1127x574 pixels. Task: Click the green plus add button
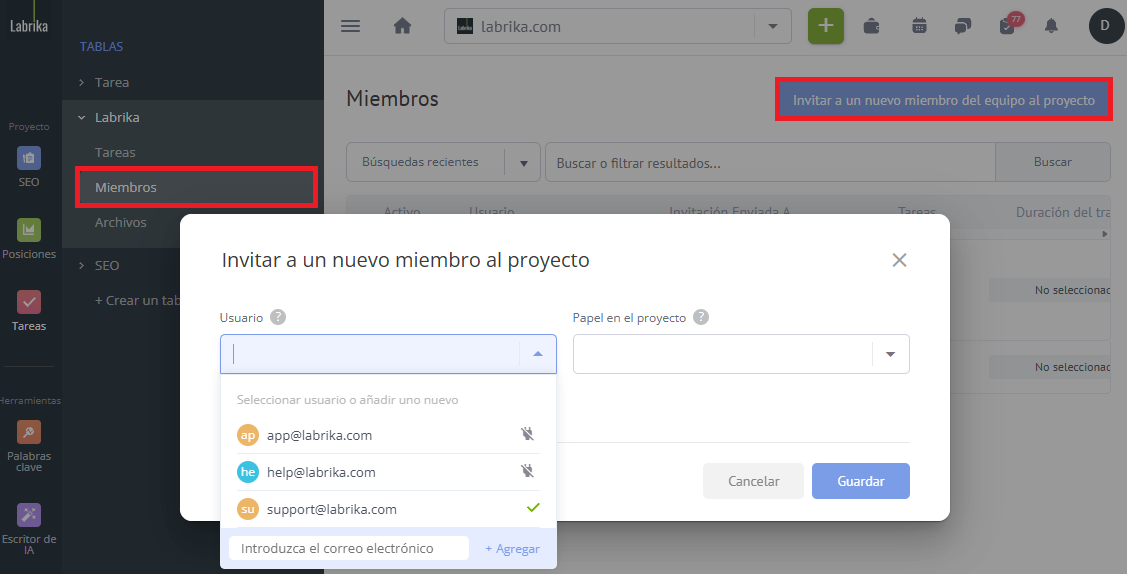[826, 26]
